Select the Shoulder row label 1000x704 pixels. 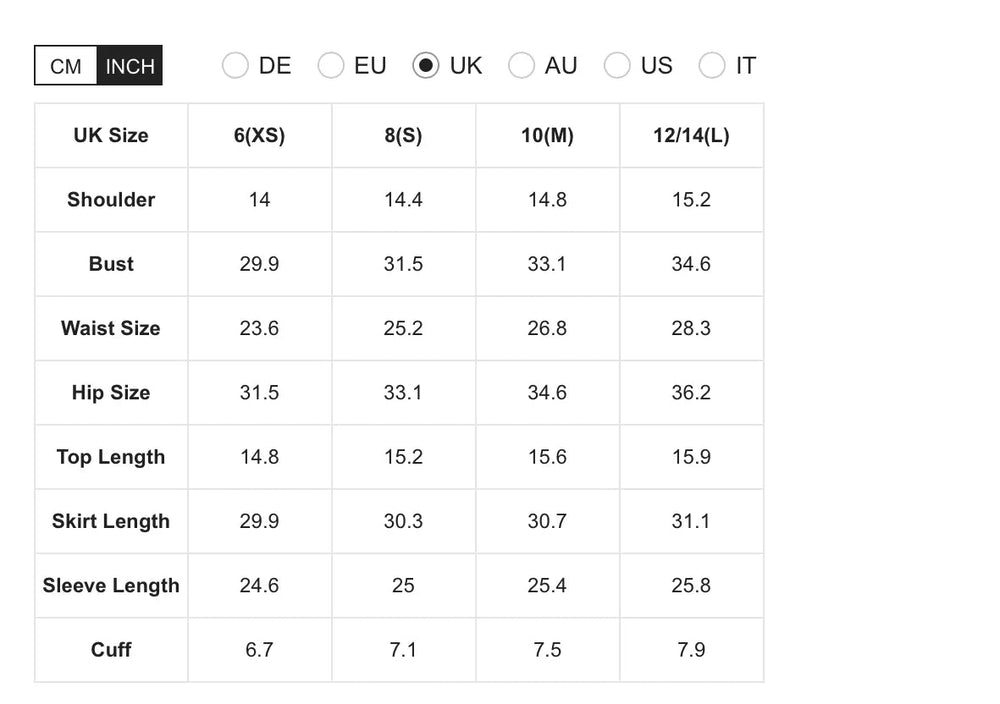(111, 200)
